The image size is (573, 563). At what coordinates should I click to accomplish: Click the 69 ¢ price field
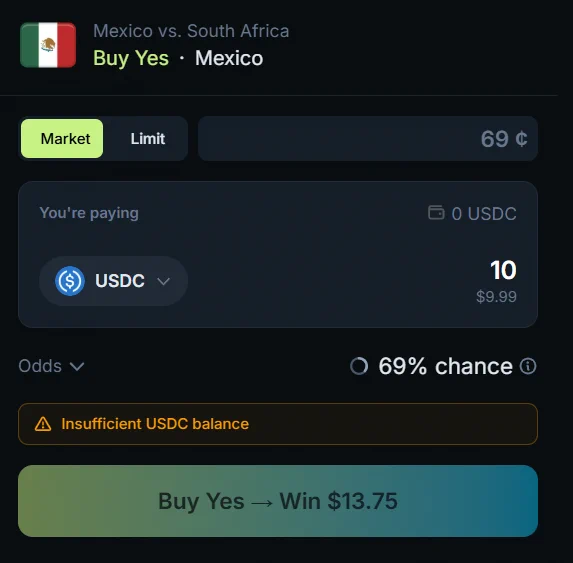coord(368,138)
